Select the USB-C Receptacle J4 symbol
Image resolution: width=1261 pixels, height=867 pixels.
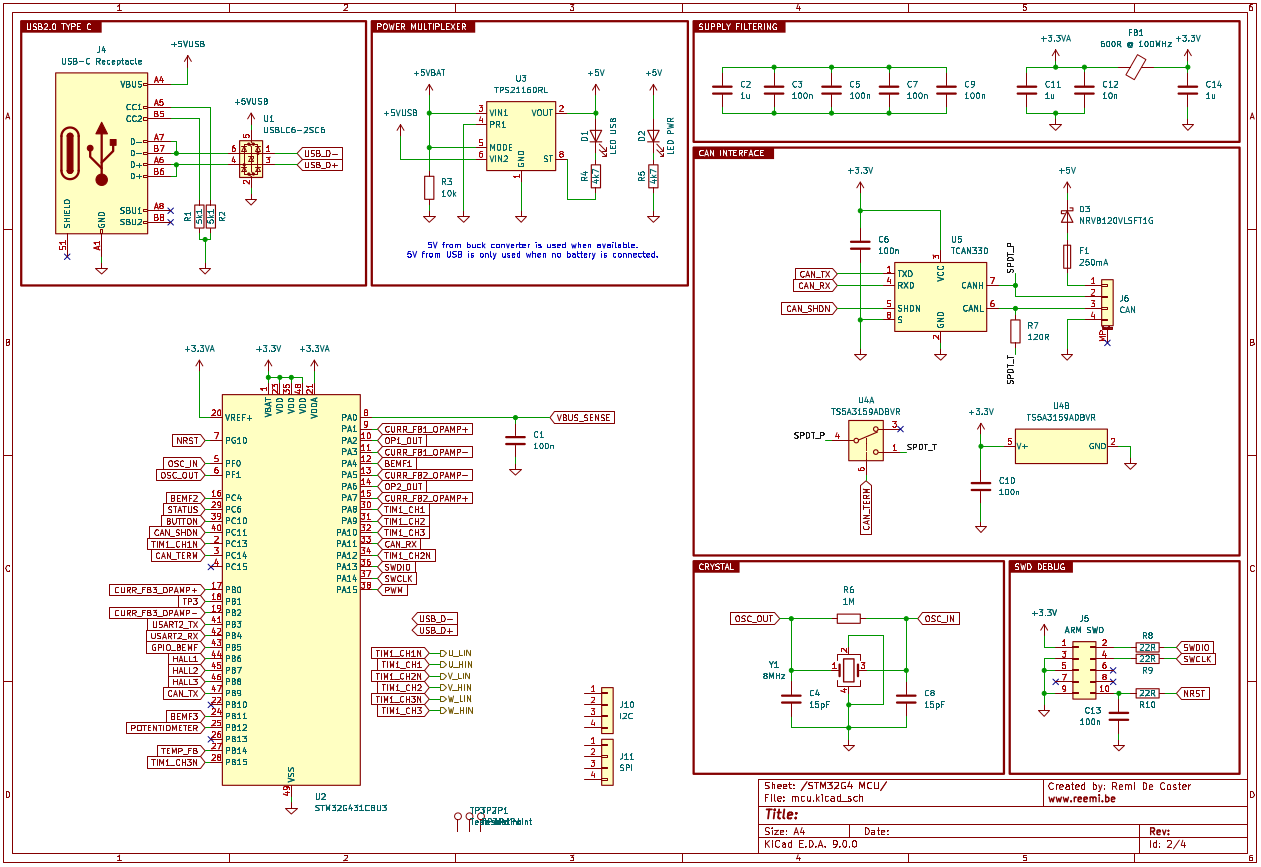(x=101, y=152)
